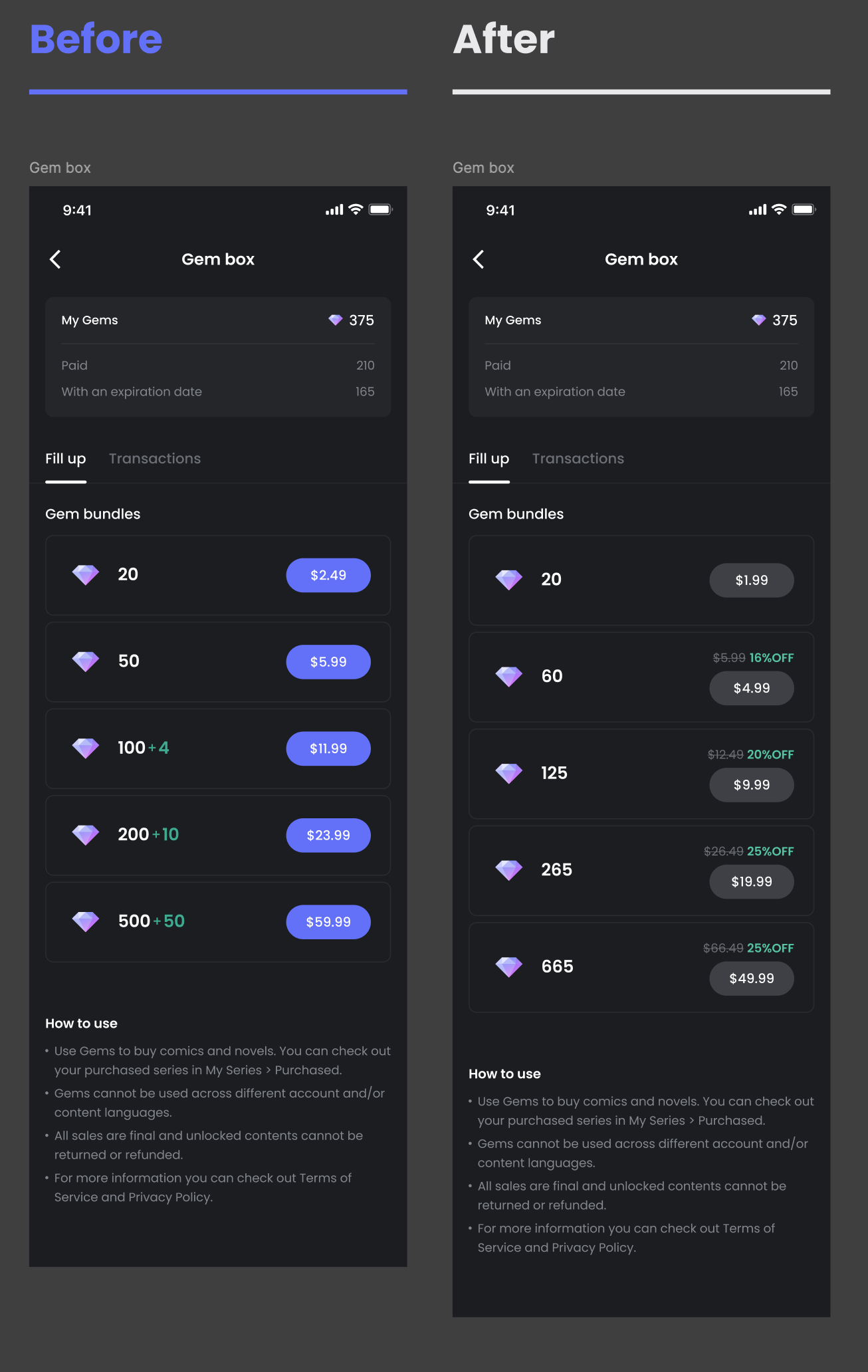Tap the gem icon of the 100+4 bundle

point(86,748)
